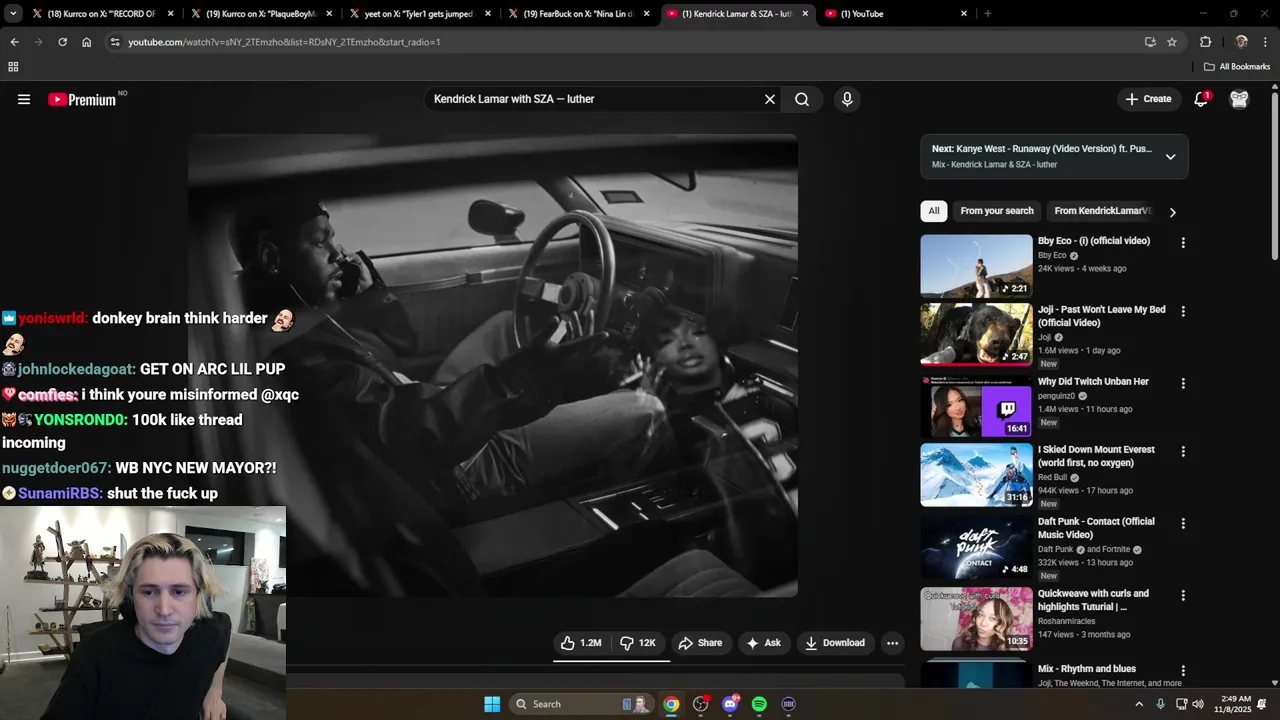
Task: Select From your search chip
Action: [x=997, y=211]
